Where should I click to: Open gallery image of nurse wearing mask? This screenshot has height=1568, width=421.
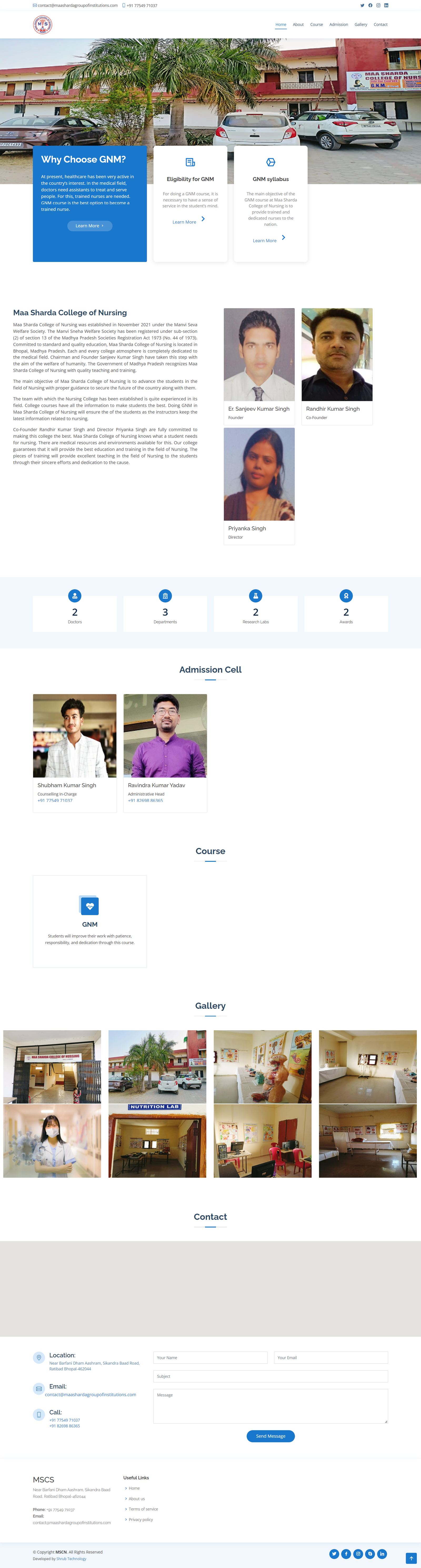52,1141
